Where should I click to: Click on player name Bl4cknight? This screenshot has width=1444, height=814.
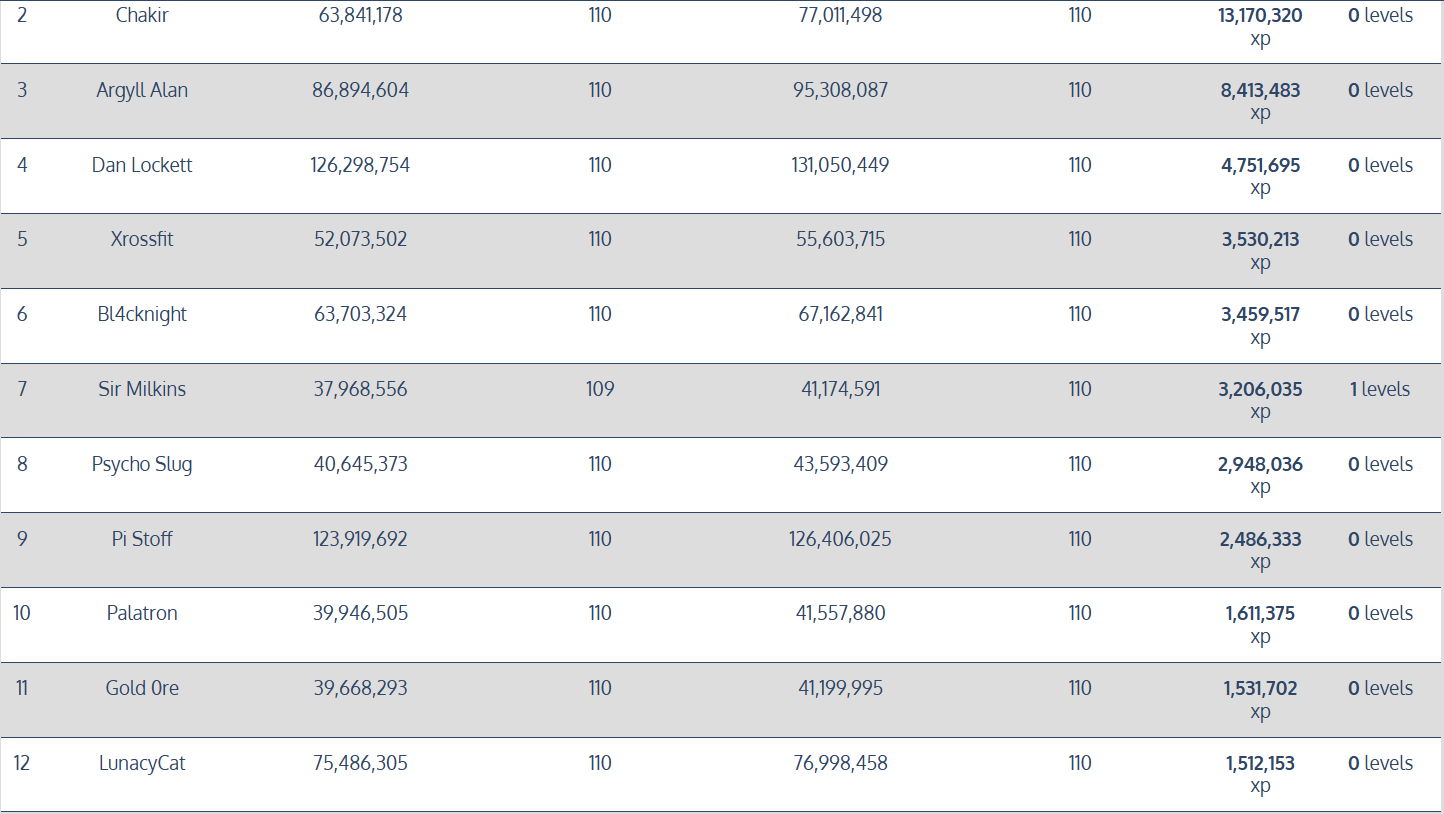(x=142, y=315)
